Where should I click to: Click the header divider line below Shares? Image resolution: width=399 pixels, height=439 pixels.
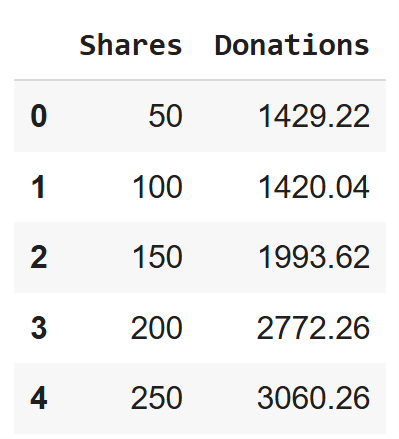coord(131,80)
